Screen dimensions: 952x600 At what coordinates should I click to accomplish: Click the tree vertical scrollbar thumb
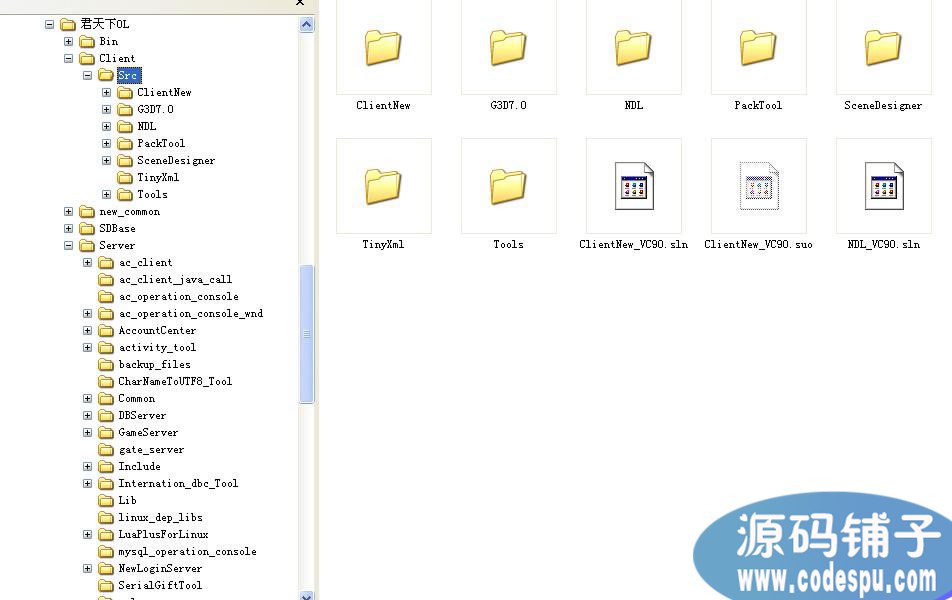[307, 334]
